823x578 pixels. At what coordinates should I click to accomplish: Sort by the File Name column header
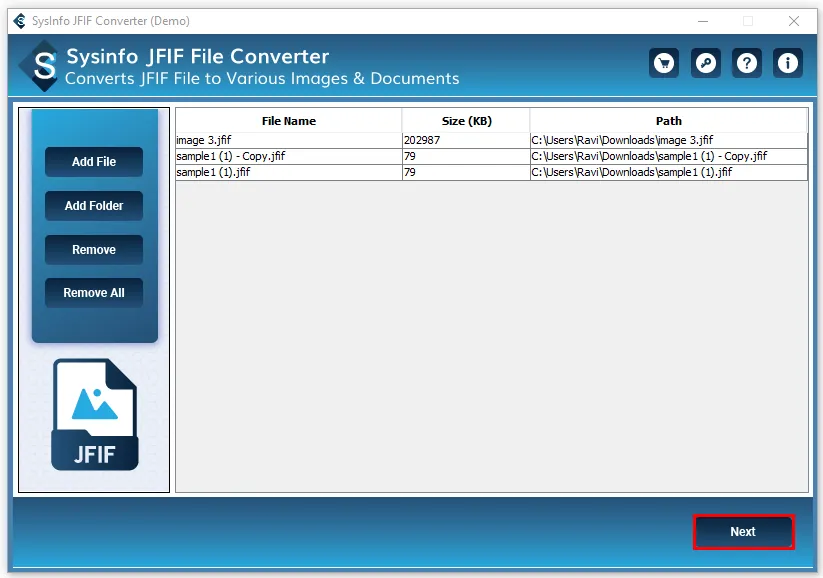tap(289, 121)
